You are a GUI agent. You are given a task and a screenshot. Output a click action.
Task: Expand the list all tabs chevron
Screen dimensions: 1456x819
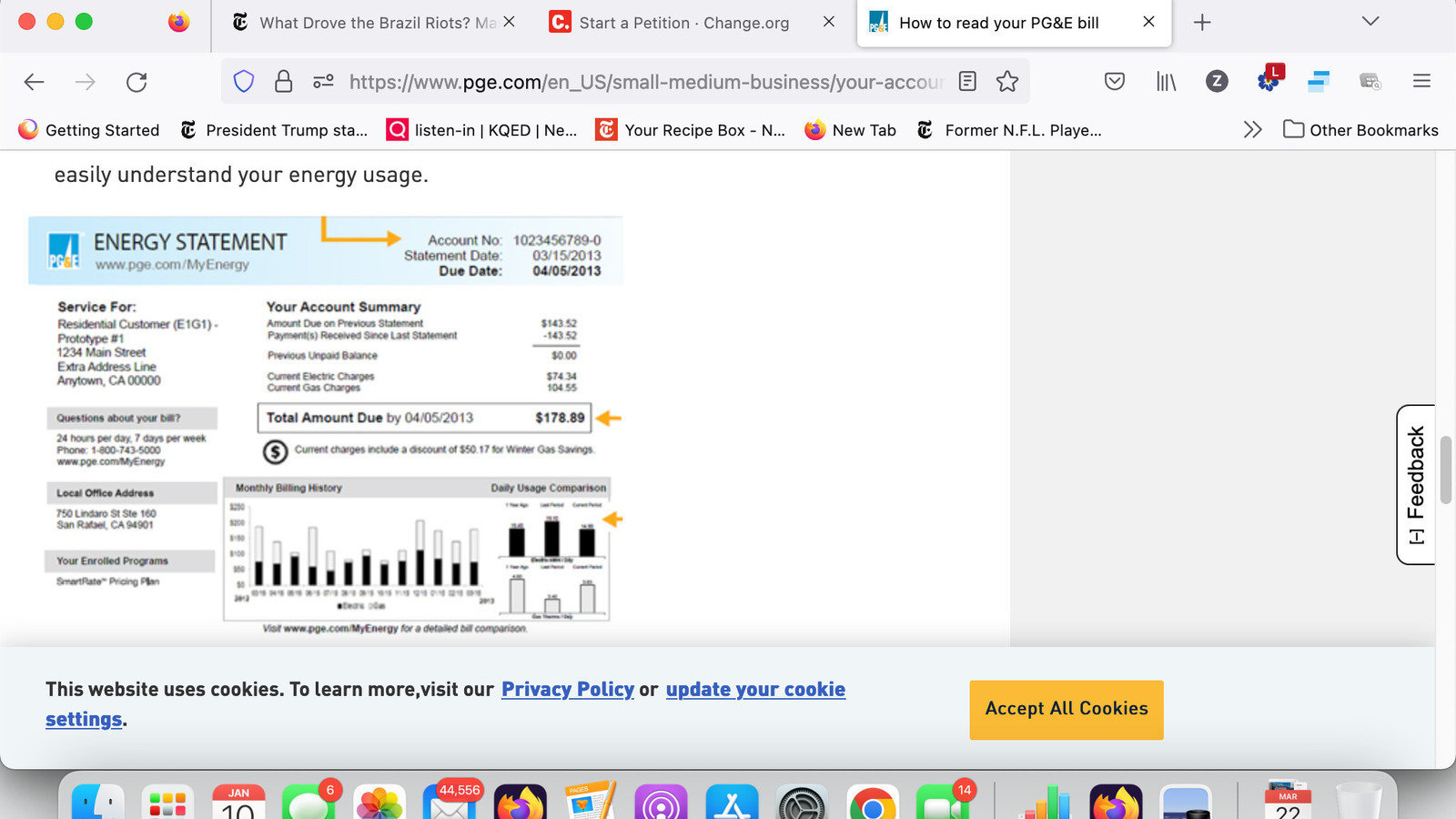pyautogui.click(x=1370, y=22)
